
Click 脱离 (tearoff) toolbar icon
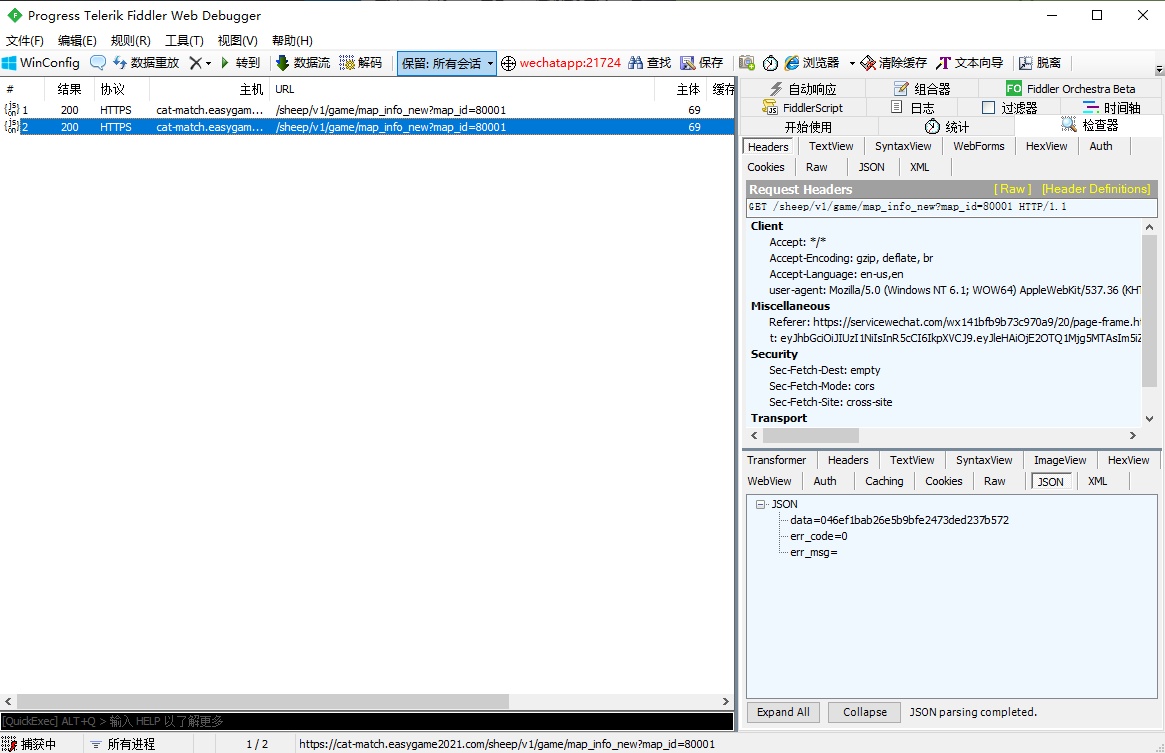click(1039, 63)
